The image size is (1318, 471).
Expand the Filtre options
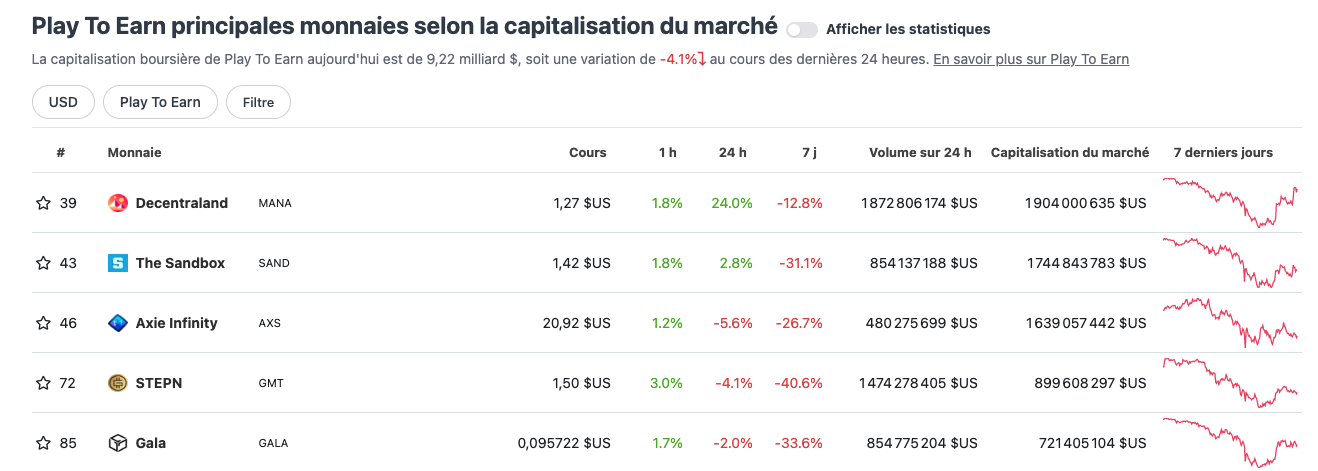258,102
